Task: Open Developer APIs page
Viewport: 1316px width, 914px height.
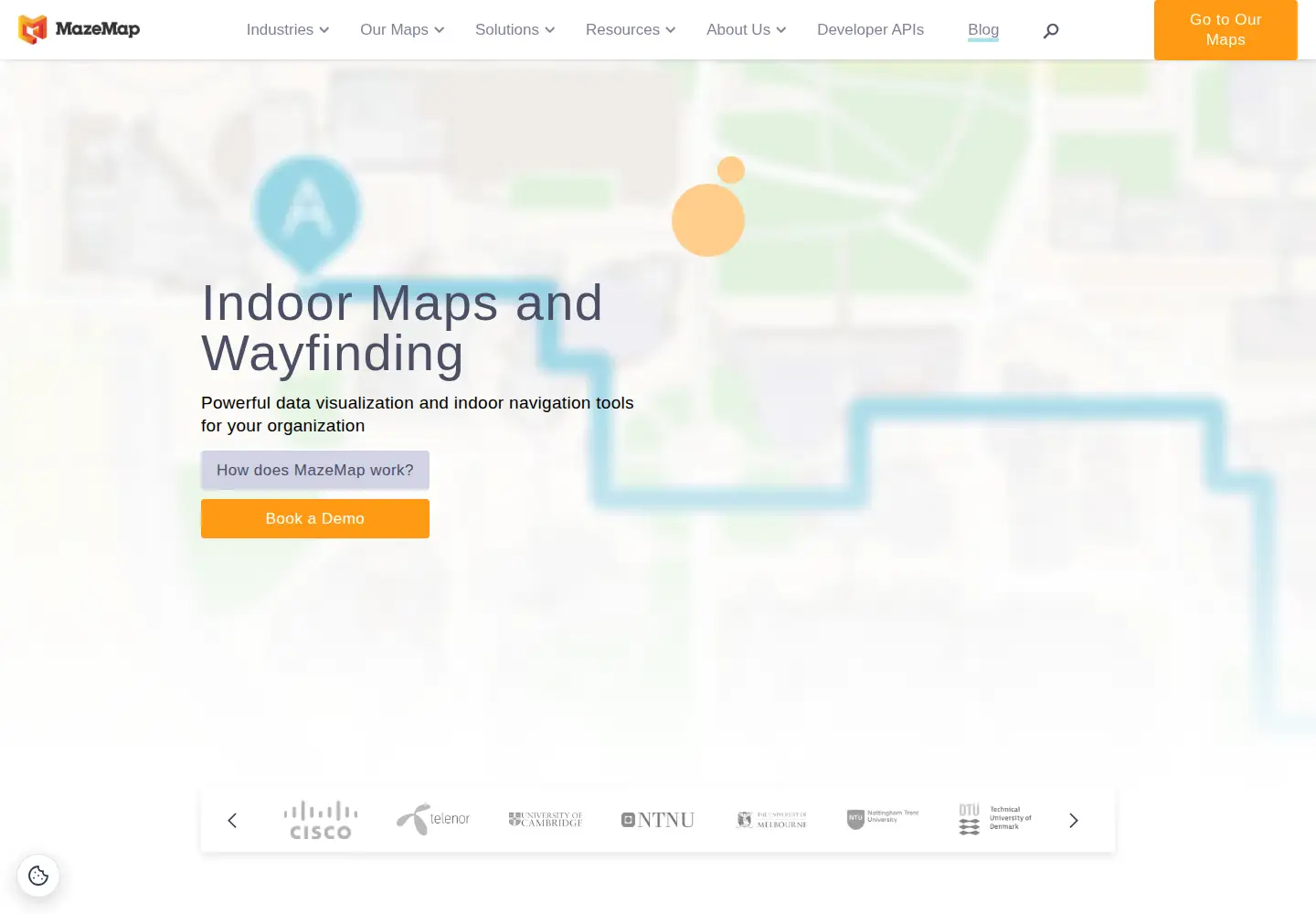Action: (870, 30)
